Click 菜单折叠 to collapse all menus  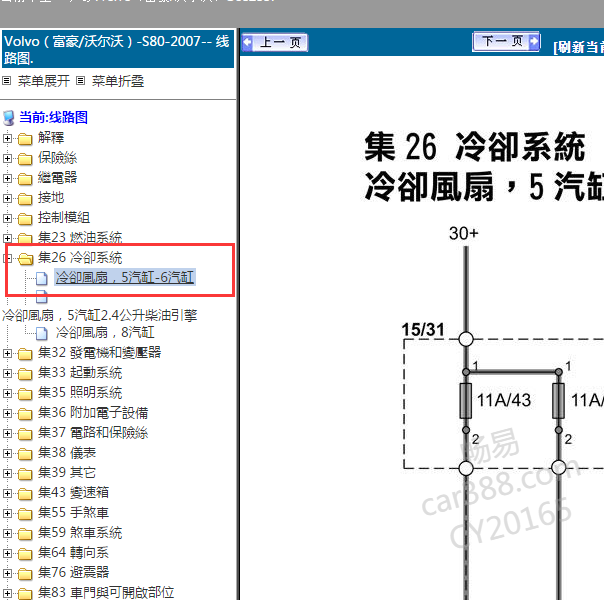[118, 81]
